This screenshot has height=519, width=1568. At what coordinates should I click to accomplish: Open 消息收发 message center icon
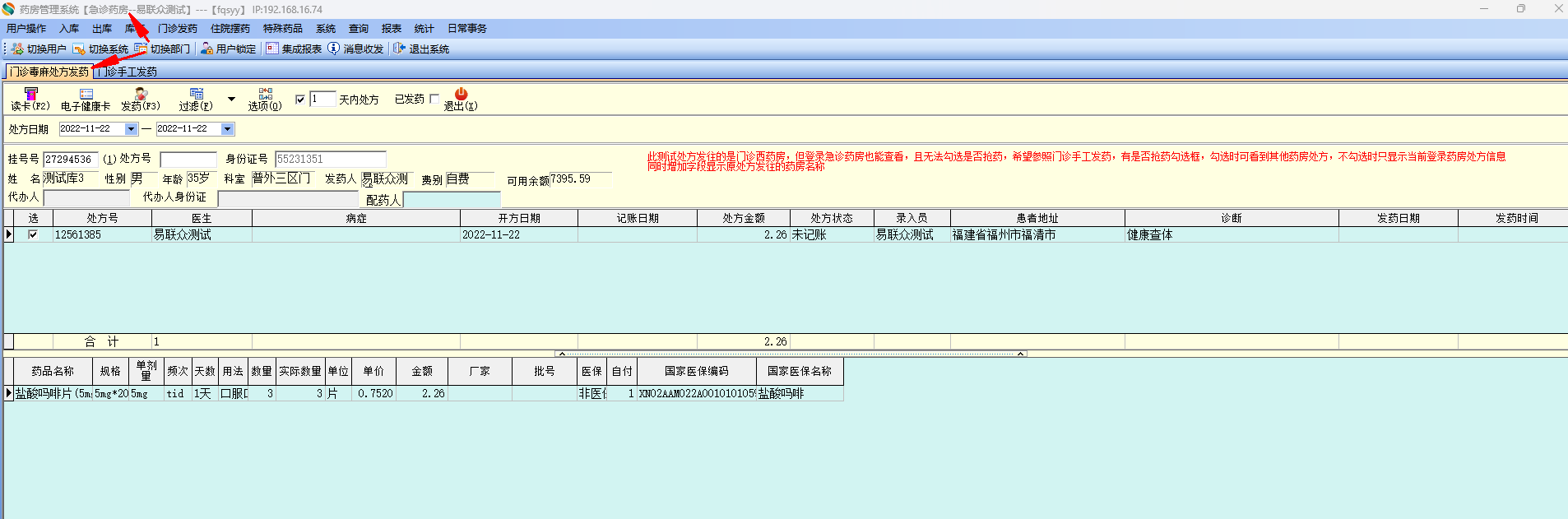333,49
